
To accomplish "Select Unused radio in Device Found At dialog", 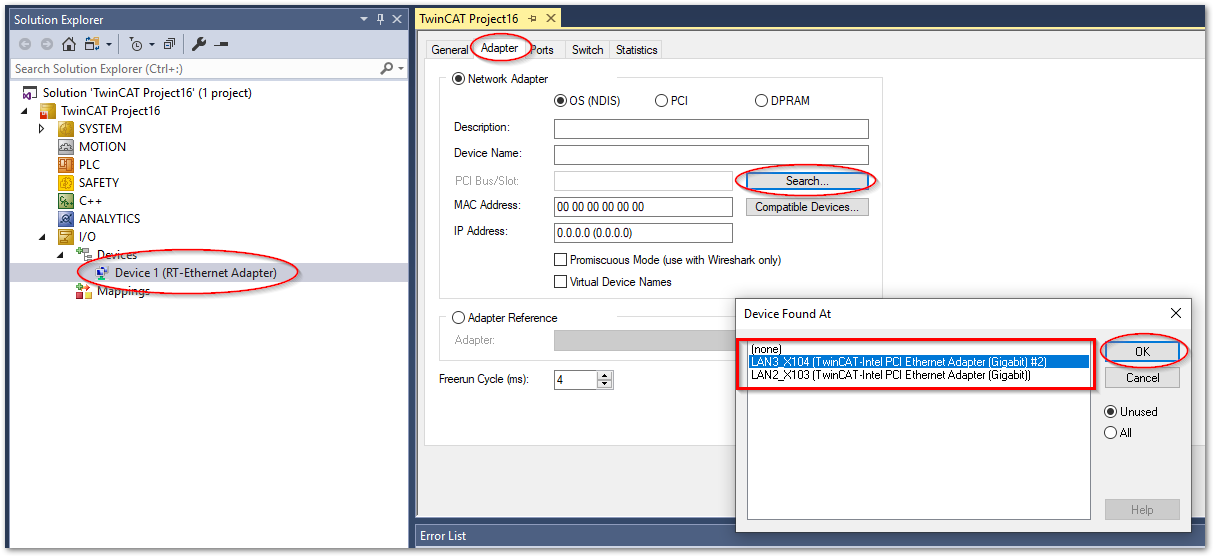I will (1110, 412).
